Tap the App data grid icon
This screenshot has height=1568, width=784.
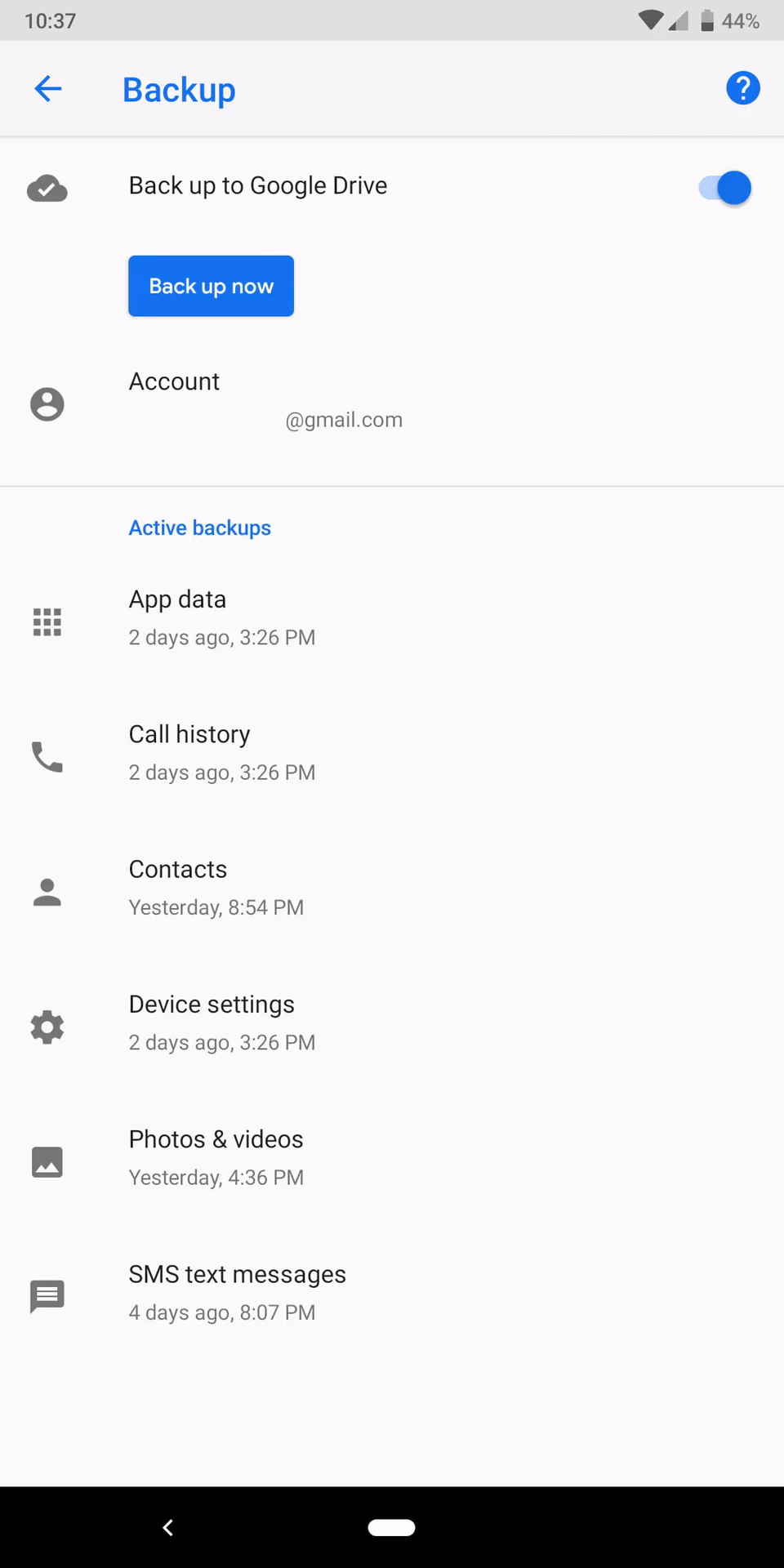47,622
